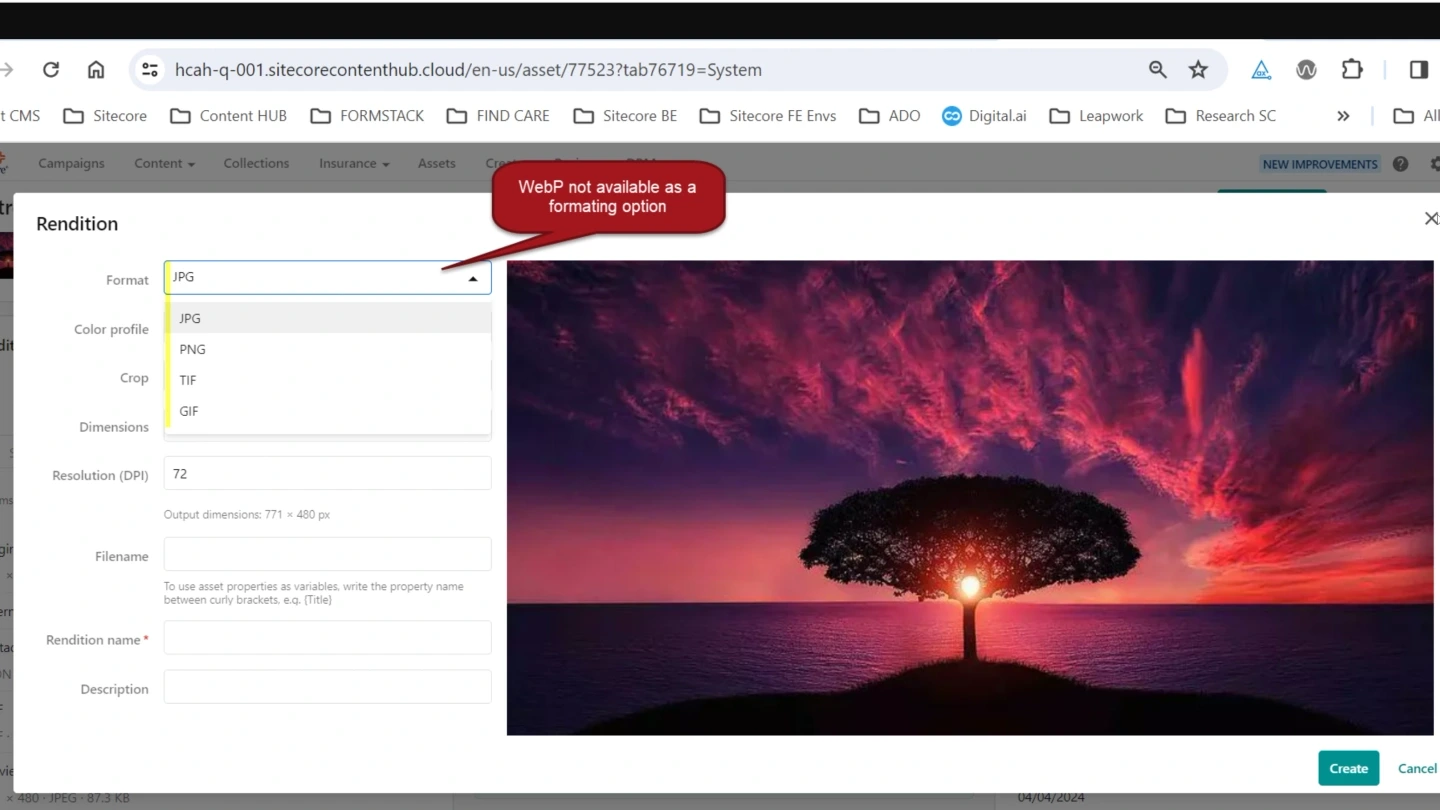Click the site information icon beside URL
The image size is (1440, 810).
tap(150, 69)
